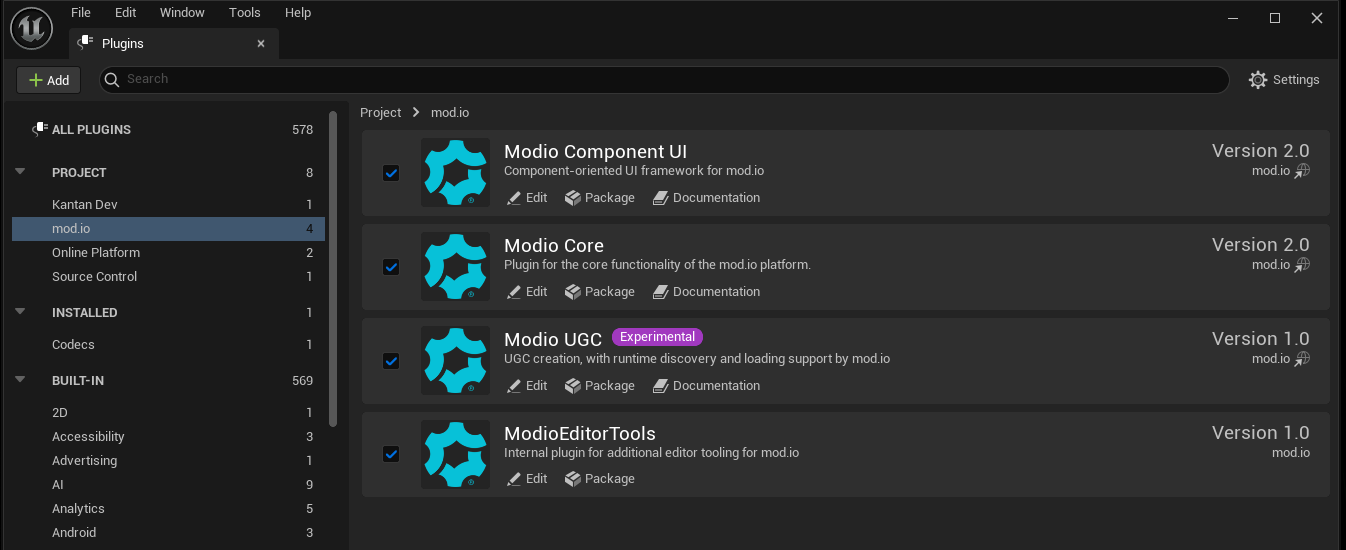This screenshot has height=550, width=1346.
Task: Click the ModioEditorTools plugin title
Action: 580,434
